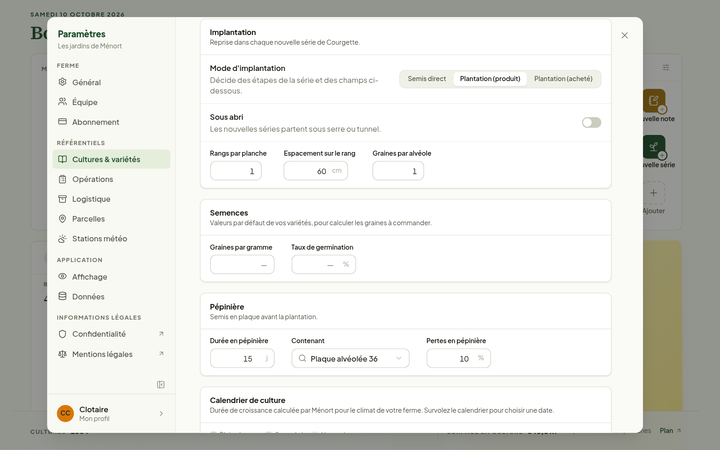The image size is (720, 450).
Task: Open the Plaque alvéolée 36 combo box
Action: coord(350,358)
